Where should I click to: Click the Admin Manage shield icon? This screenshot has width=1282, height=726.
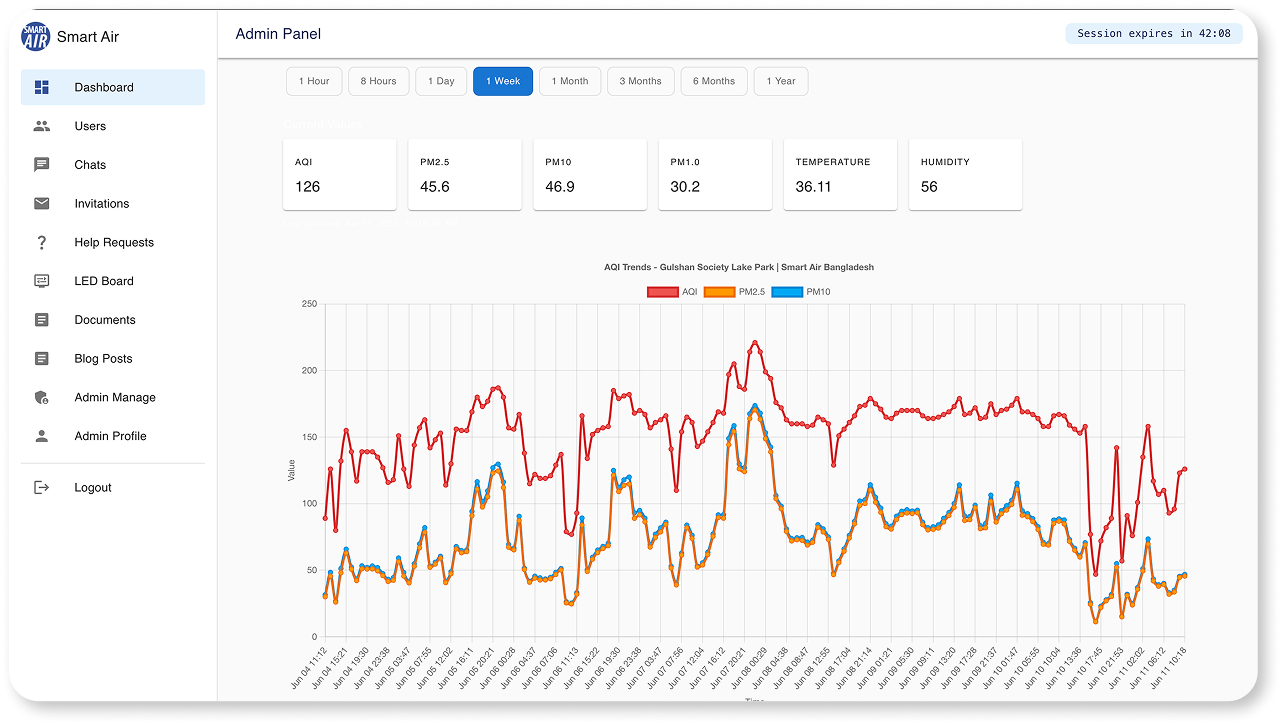click(42, 398)
